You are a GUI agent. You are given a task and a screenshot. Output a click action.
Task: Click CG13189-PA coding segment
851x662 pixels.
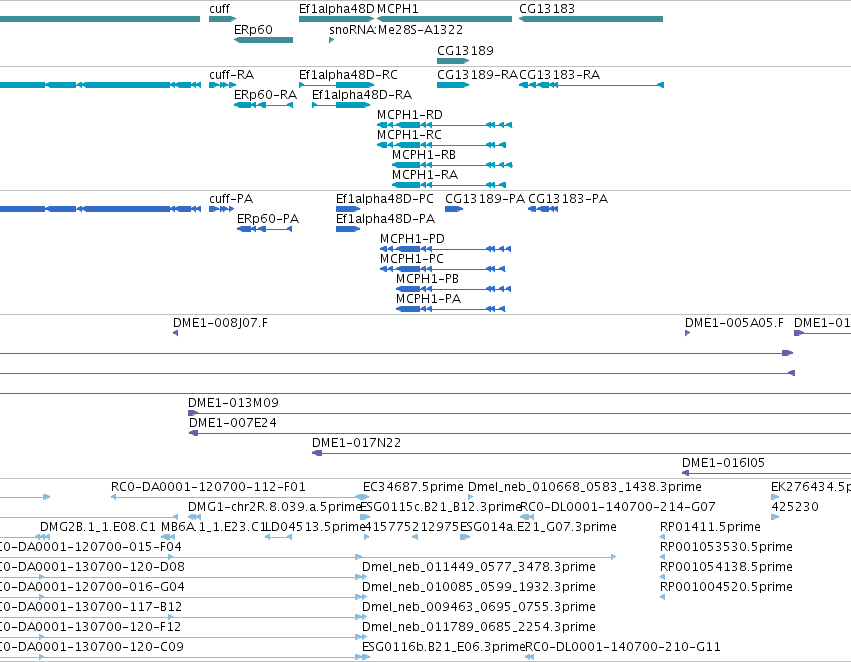point(454,209)
